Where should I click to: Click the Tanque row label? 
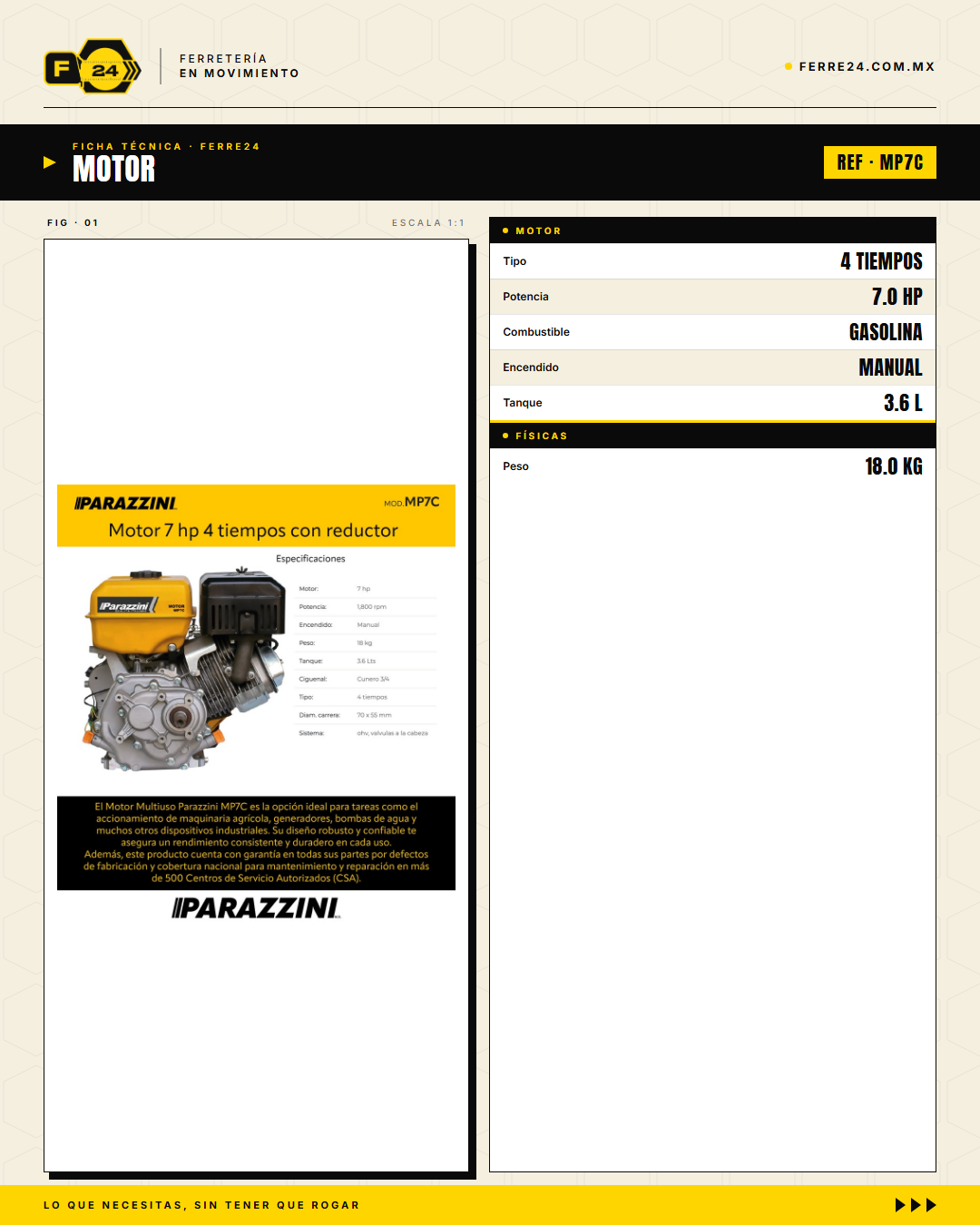coord(523,403)
